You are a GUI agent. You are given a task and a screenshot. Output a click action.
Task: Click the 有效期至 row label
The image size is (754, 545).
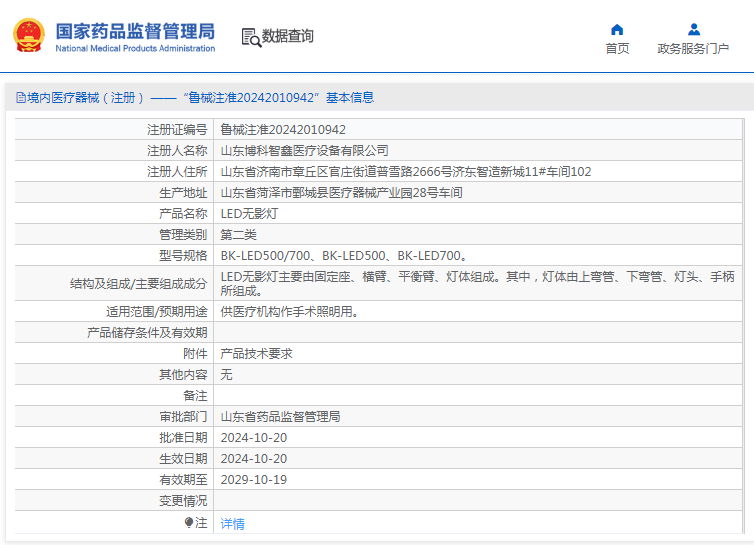click(x=183, y=480)
